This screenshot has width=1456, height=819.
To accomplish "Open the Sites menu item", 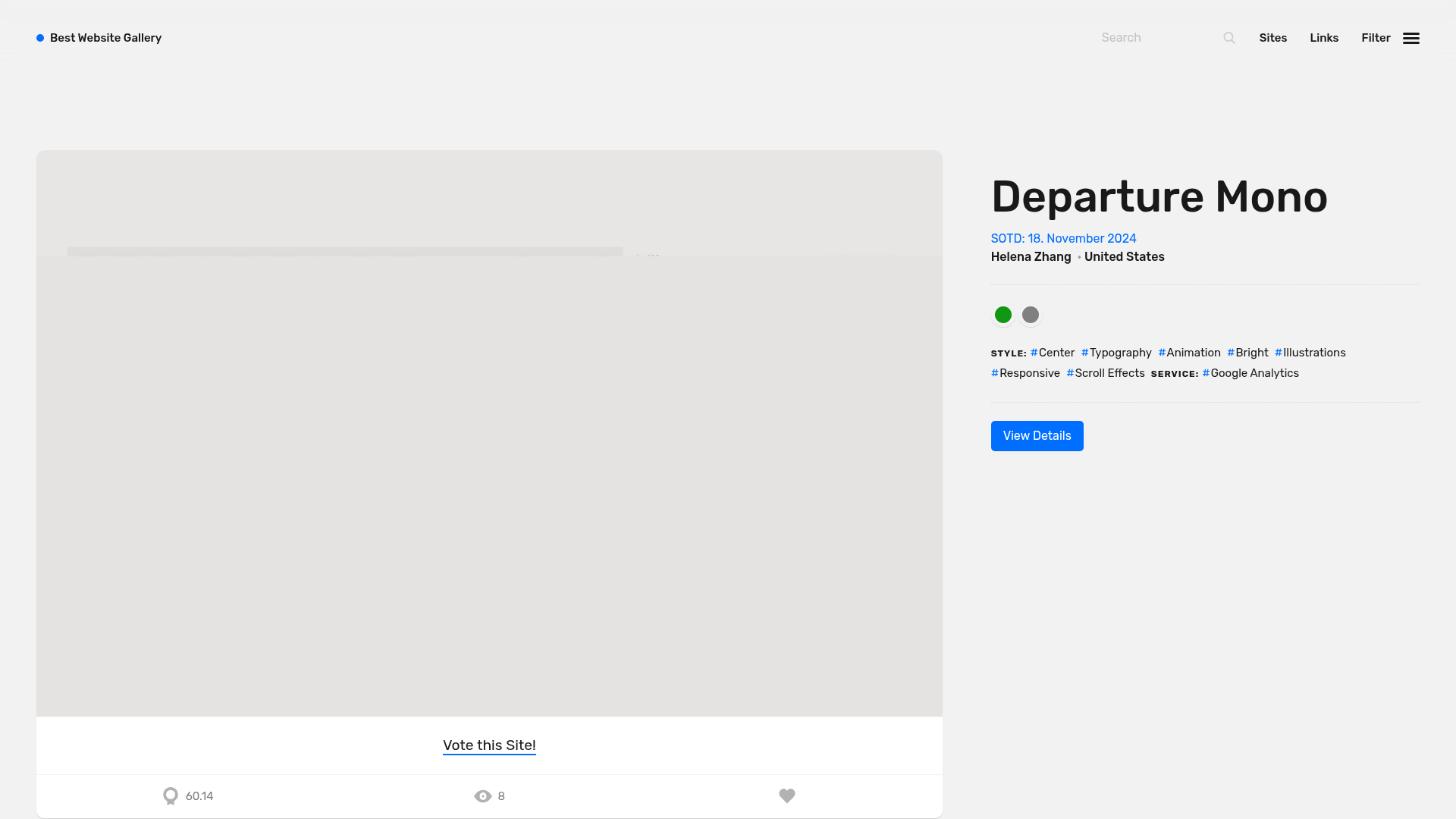I will tap(1273, 38).
